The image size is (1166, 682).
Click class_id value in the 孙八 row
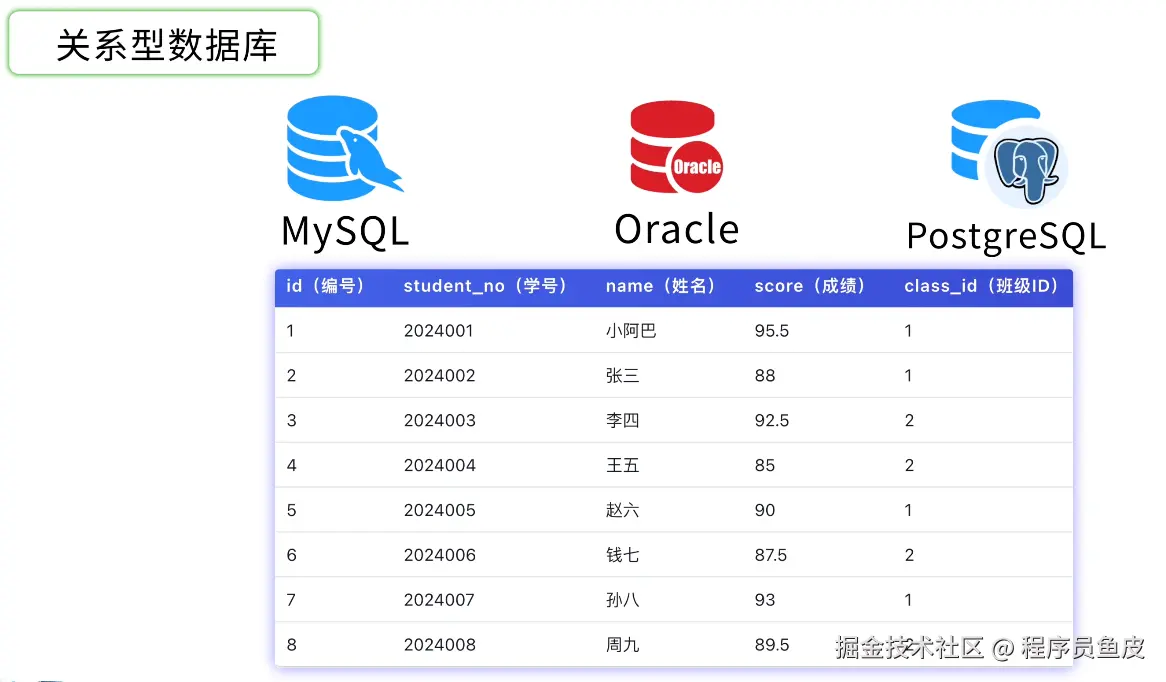pyautogui.click(x=908, y=600)
